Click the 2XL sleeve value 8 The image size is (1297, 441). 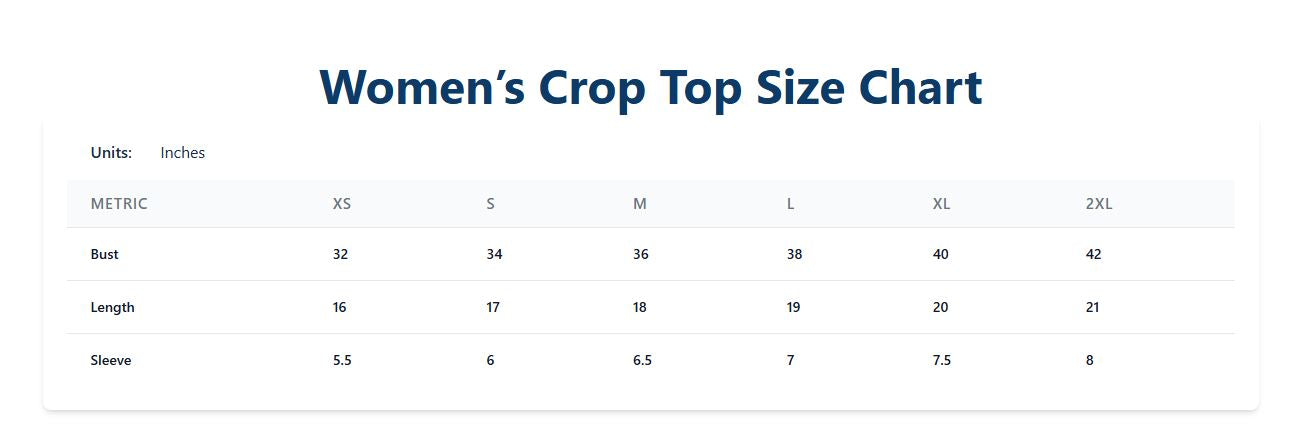1089,360
